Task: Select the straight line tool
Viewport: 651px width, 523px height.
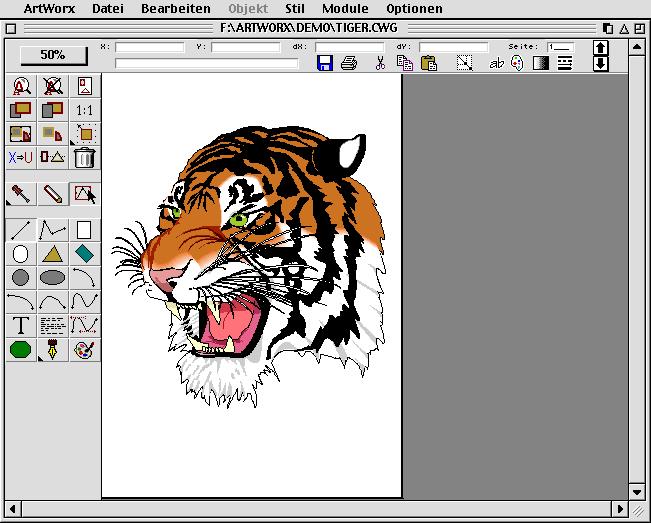Action: click(21, 230)
